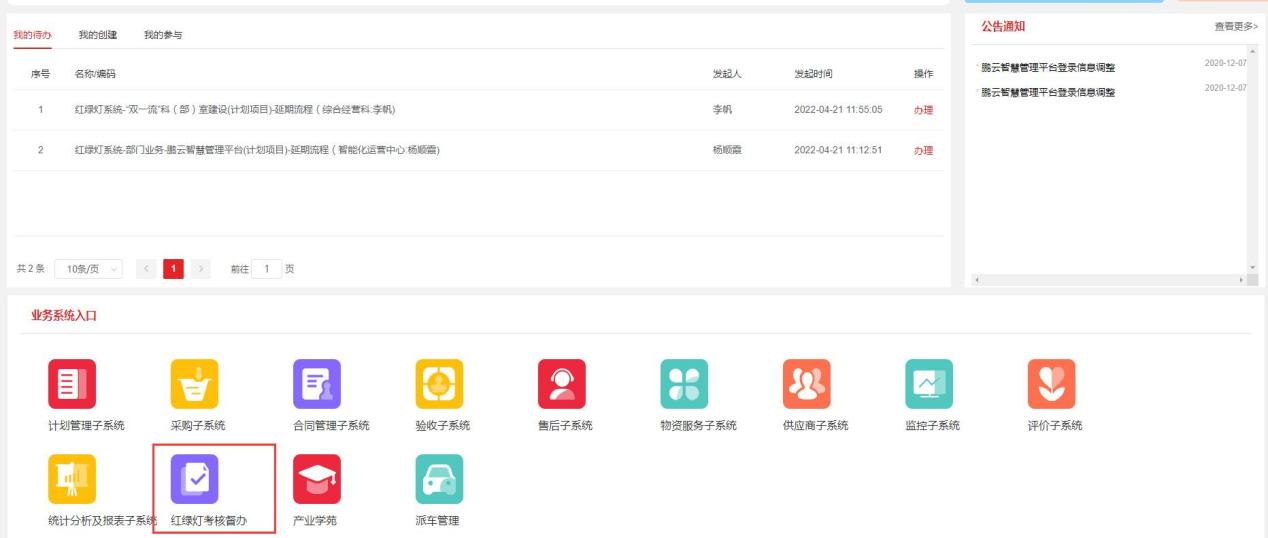Click 查看更多 in the 公告通知 panel
1268x538 pixels.
(1235, 27)
